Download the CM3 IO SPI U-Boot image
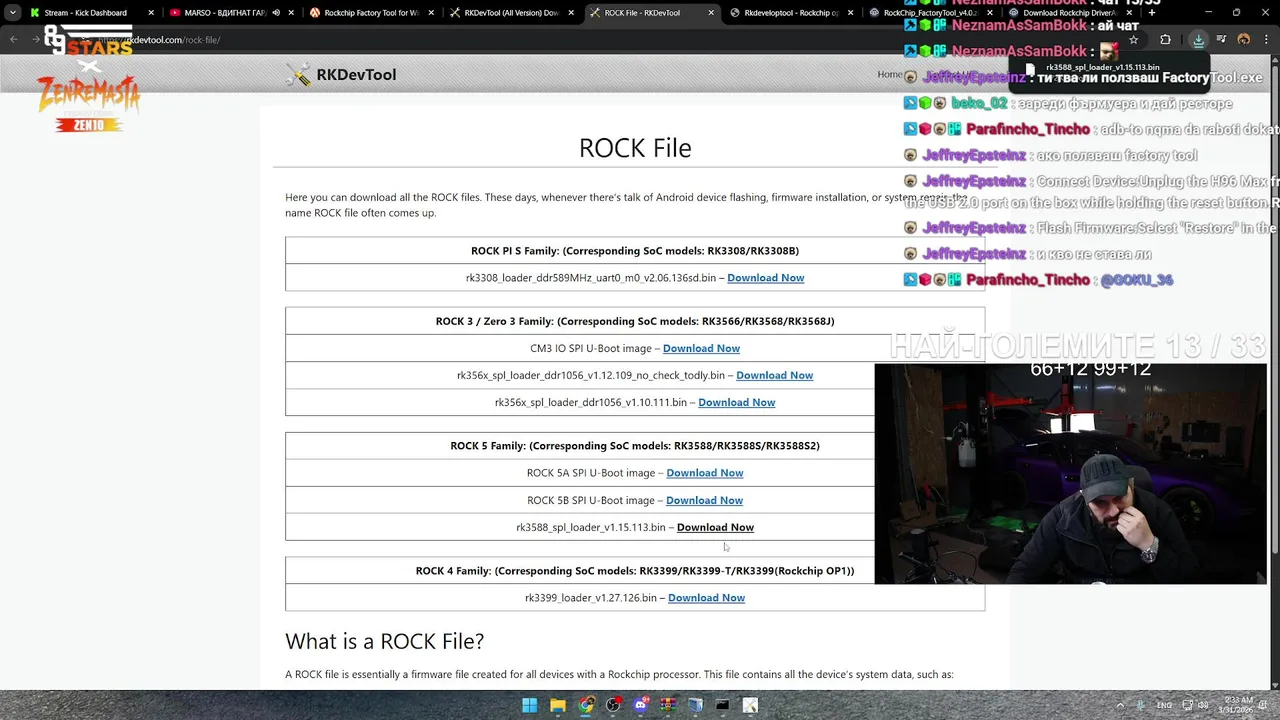The image size is (1280, 720). (x=701, y=348)
